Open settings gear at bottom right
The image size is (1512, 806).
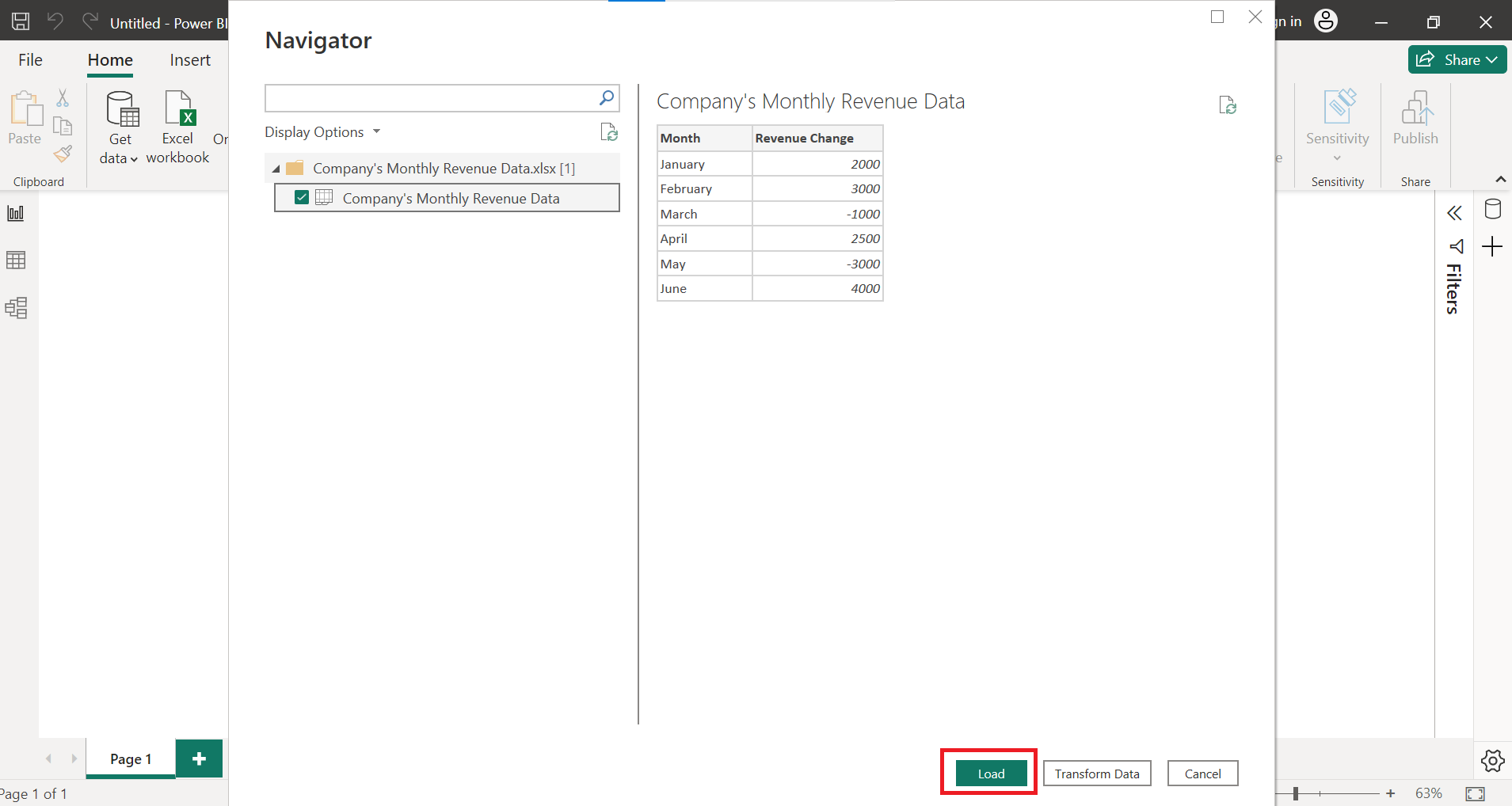1493,761
